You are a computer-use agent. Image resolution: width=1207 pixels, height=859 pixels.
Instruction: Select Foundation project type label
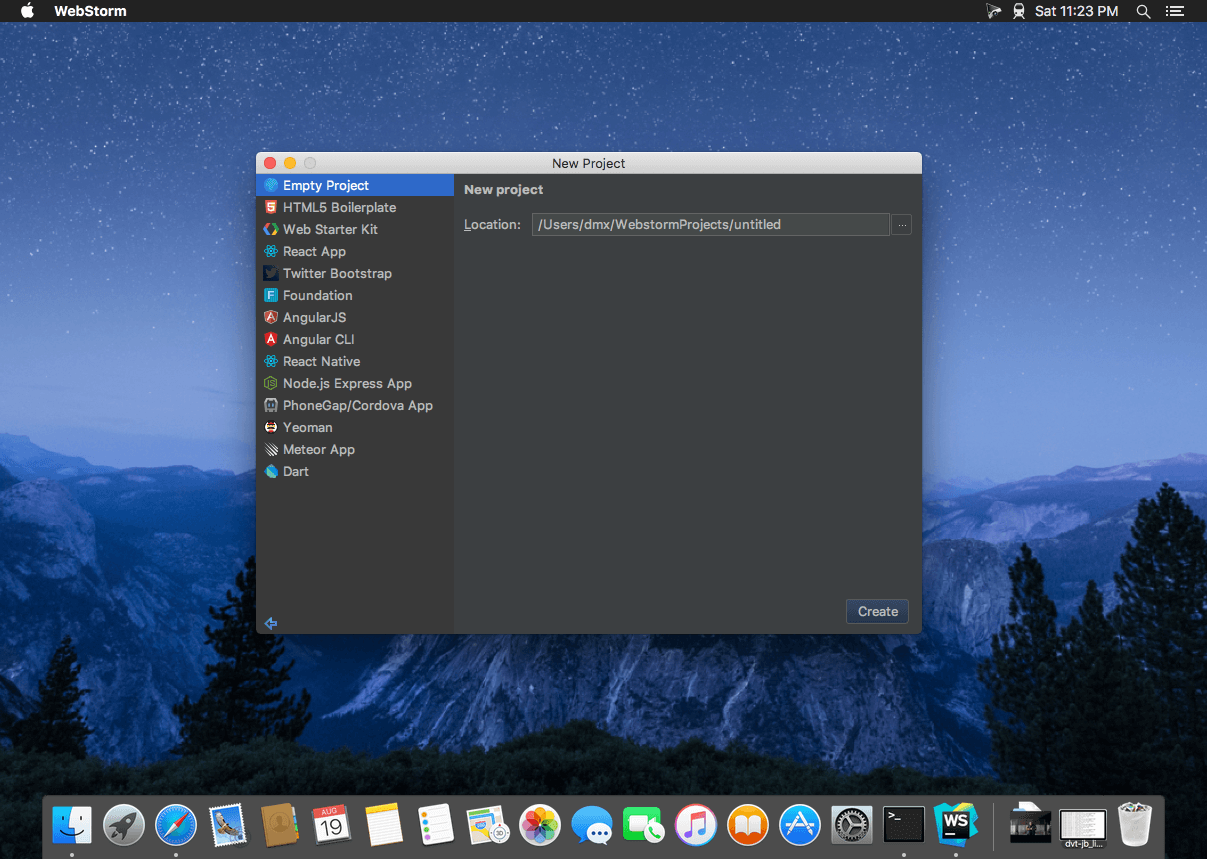(x=317, y=295)
